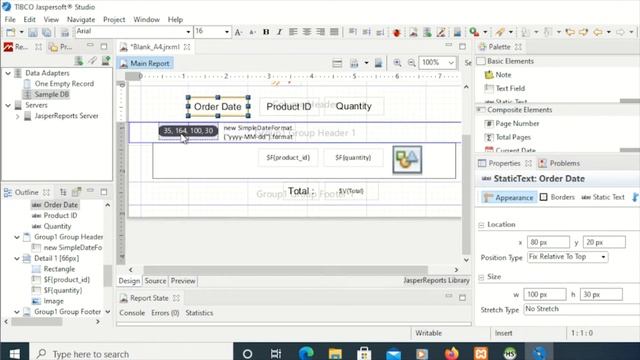Screen dimensions: 640x360
Task: Collapse the Size section
Action: 481,277
